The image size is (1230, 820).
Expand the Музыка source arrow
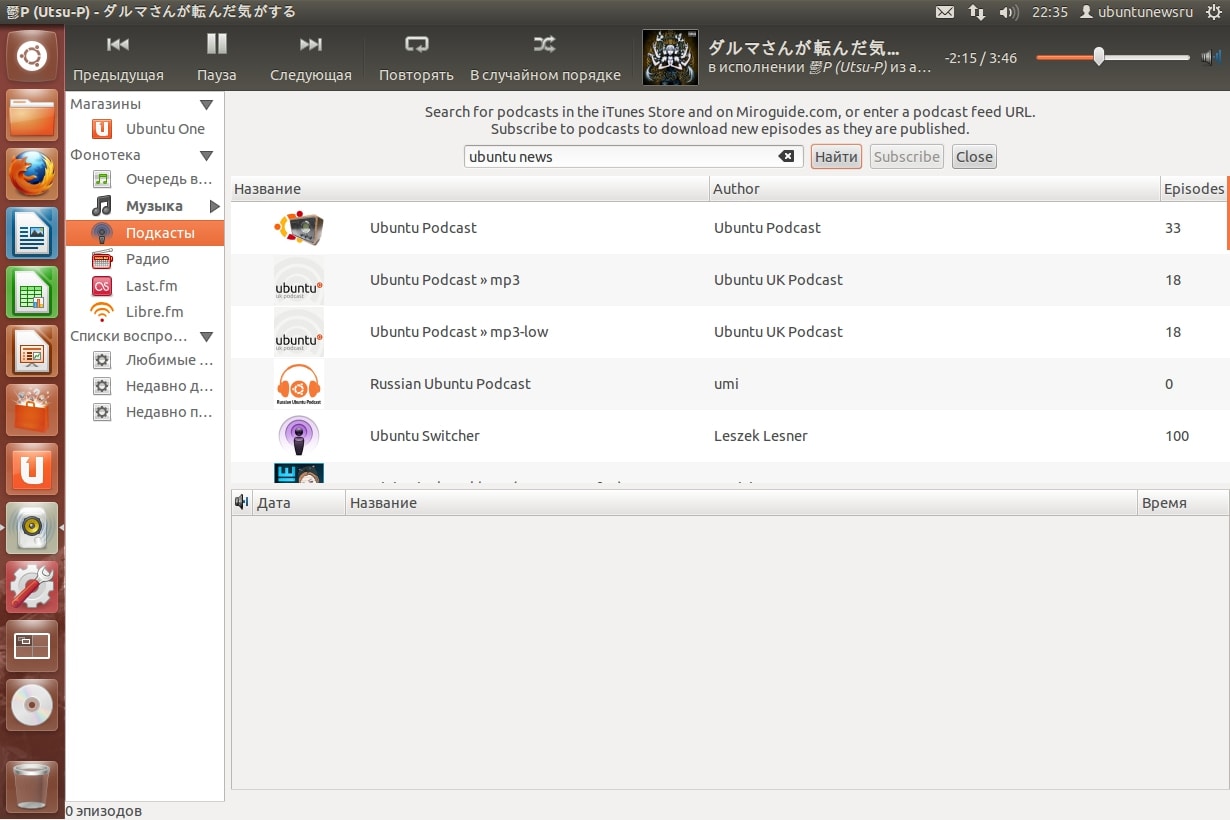[214, 206]
